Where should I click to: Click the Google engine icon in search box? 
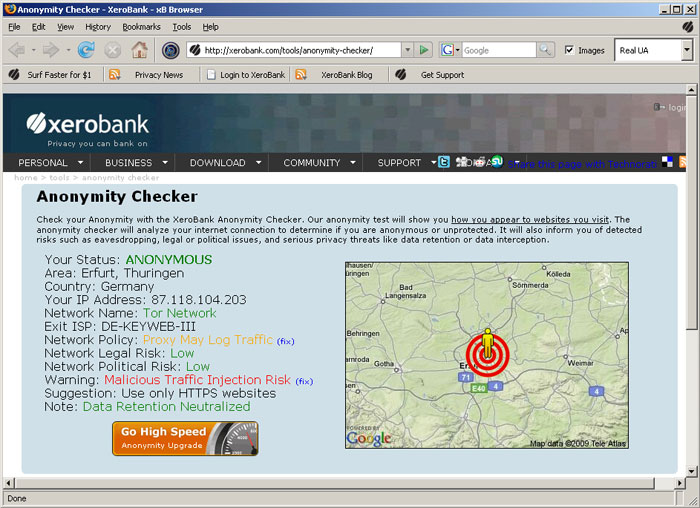pos(447,50)
